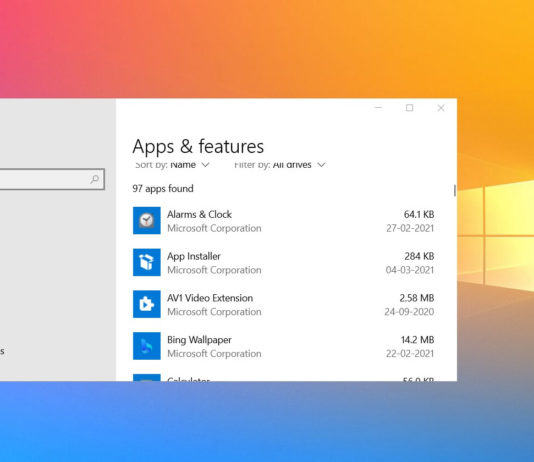Click the 04-03-2021 install date
This screenshot has height=462, width=534.
[410, 270]
